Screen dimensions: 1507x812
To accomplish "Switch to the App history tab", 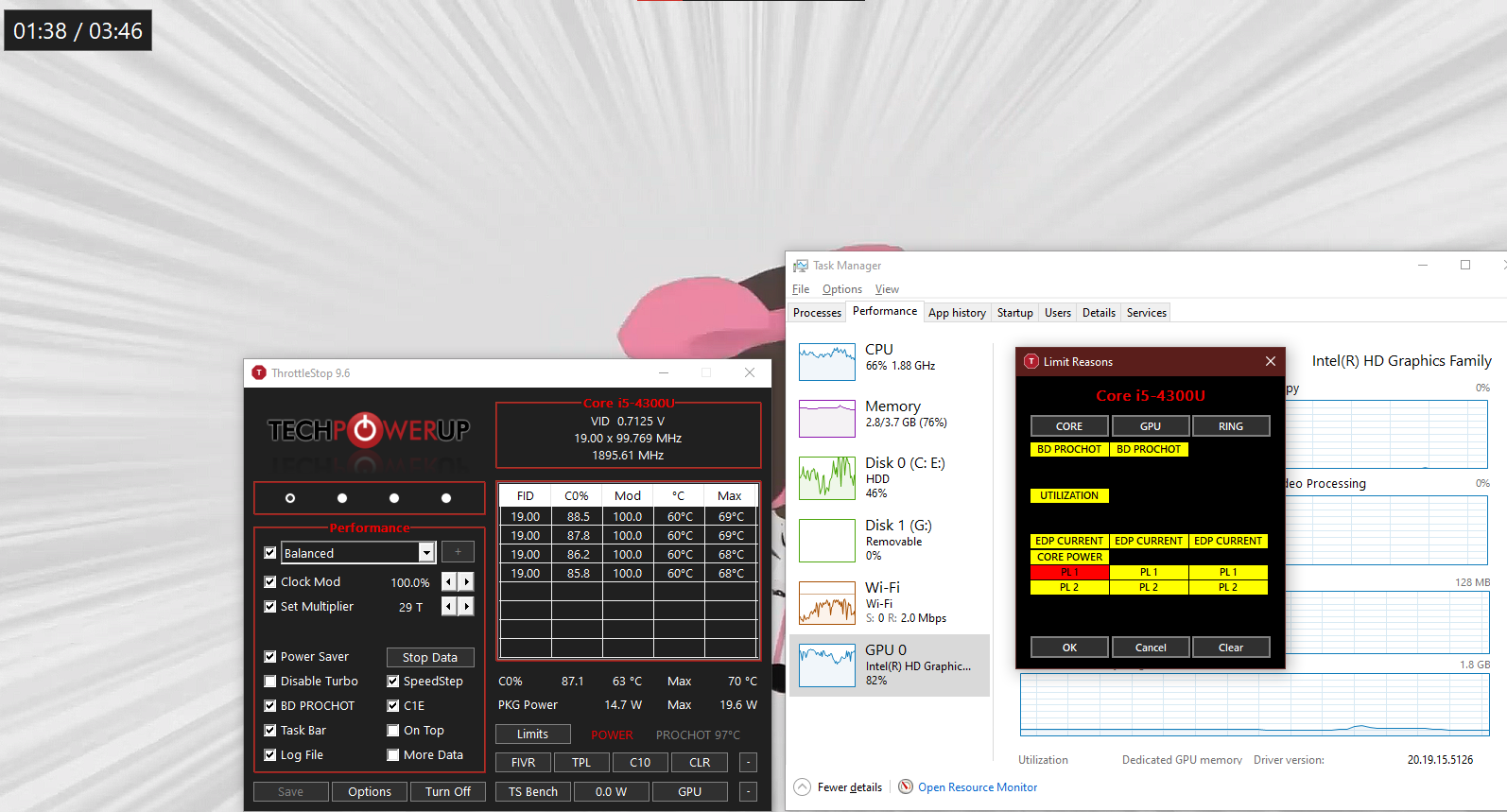I will (x=957, y=313).
